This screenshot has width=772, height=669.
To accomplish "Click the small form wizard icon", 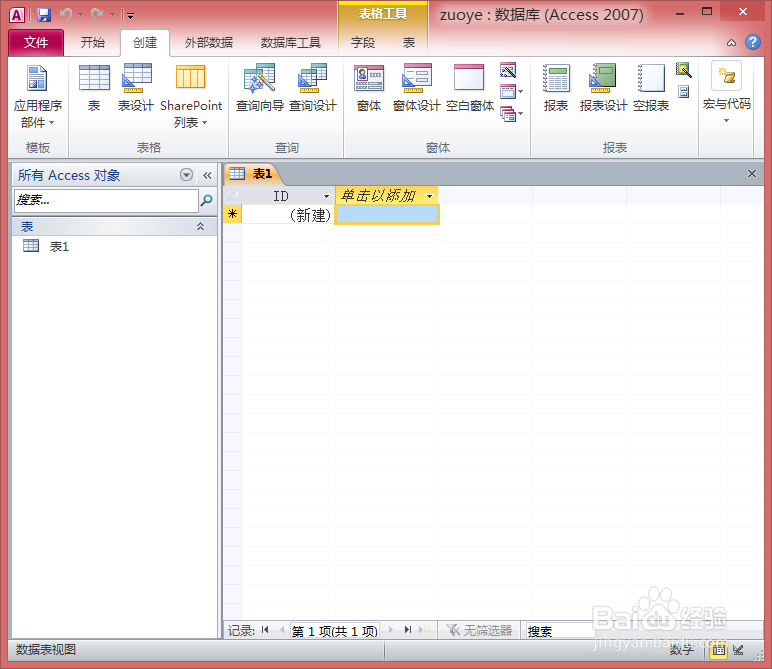I will click(x=508, y=70).
